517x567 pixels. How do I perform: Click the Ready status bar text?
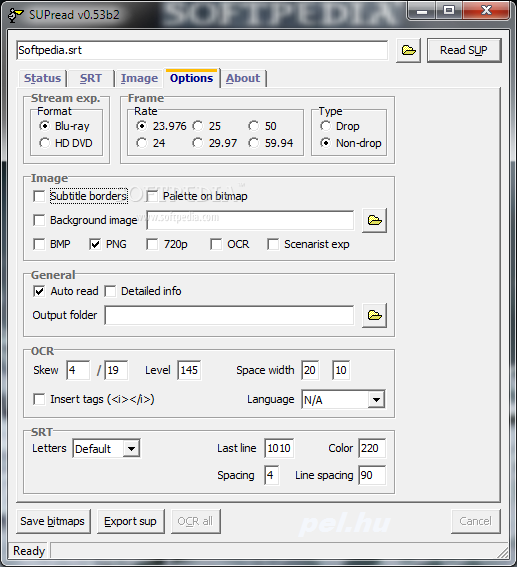[x=29, y=551]
